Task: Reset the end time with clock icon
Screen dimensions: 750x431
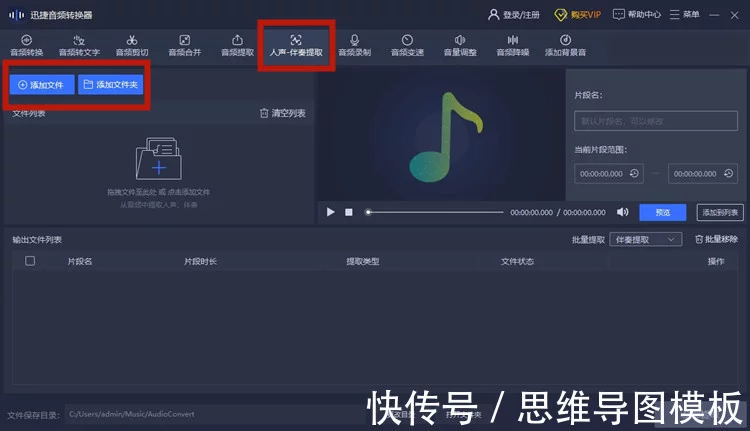Action: (728, 174)
